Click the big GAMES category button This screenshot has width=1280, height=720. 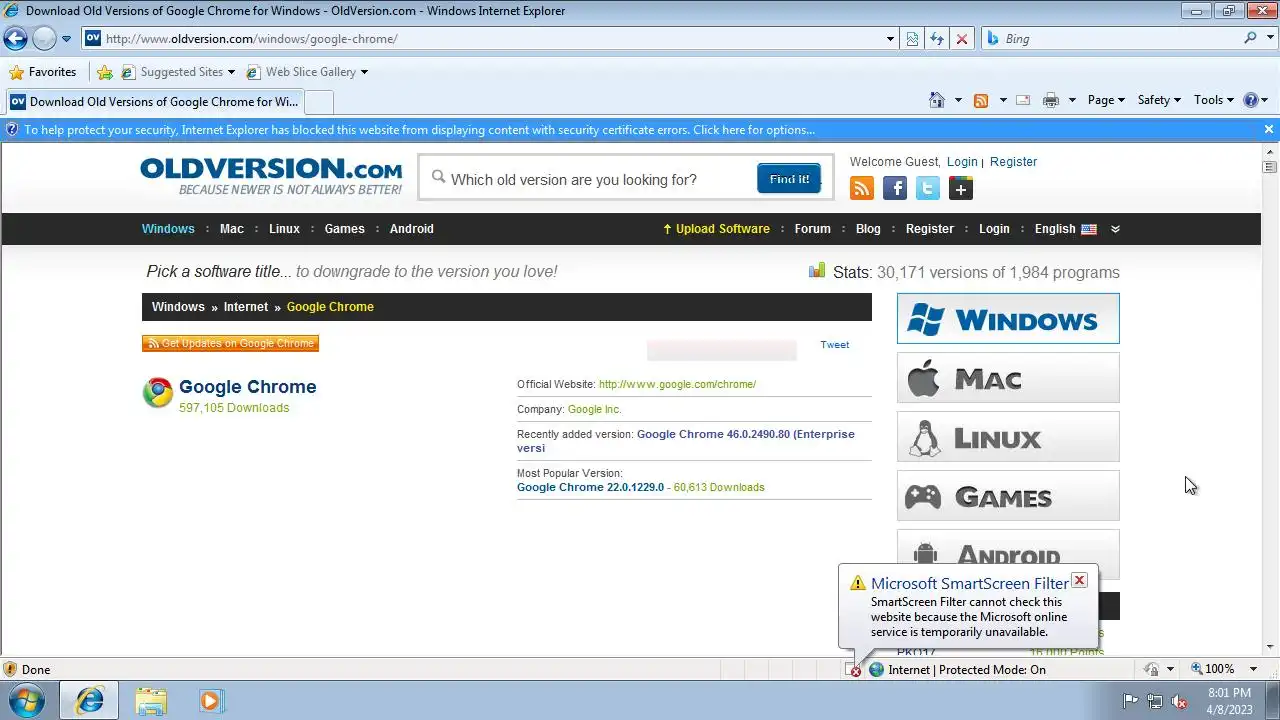pos(1008,496)
